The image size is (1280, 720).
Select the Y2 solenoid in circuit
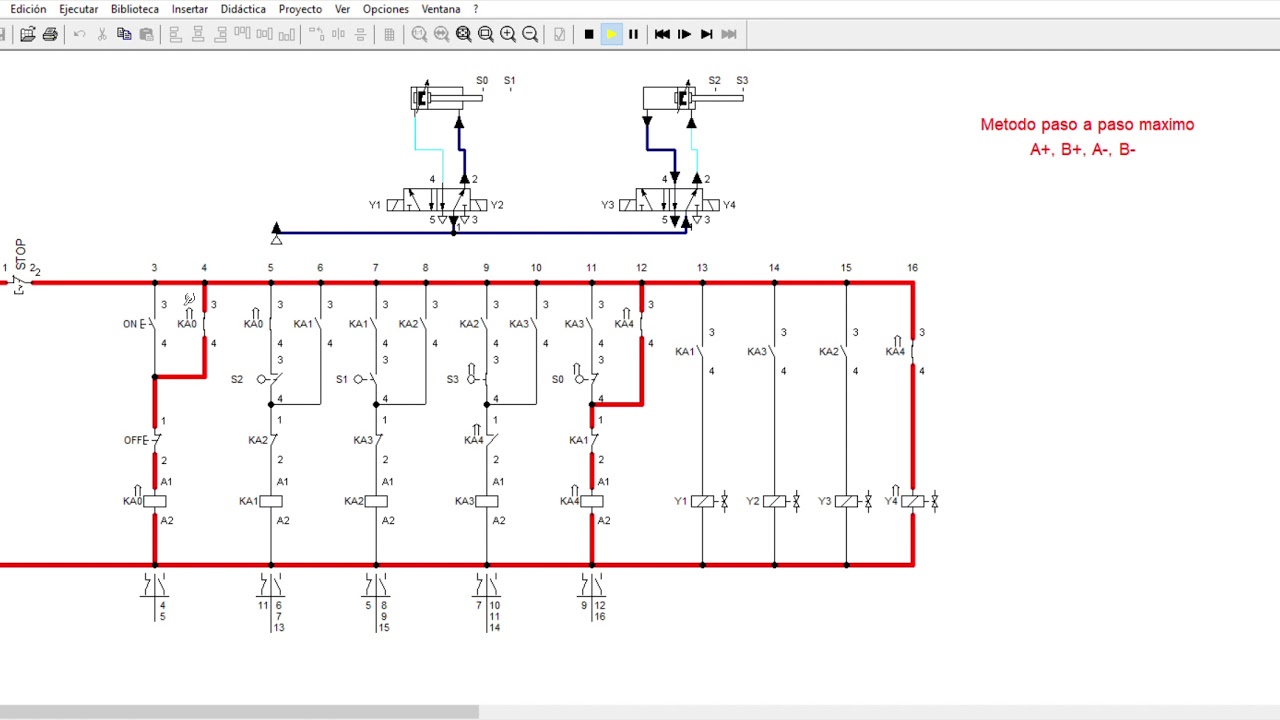(774, 501)
